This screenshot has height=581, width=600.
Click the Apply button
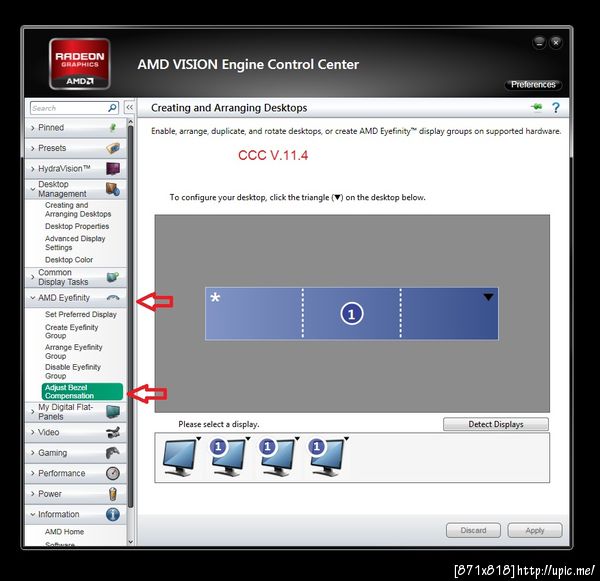click(535, 530)
